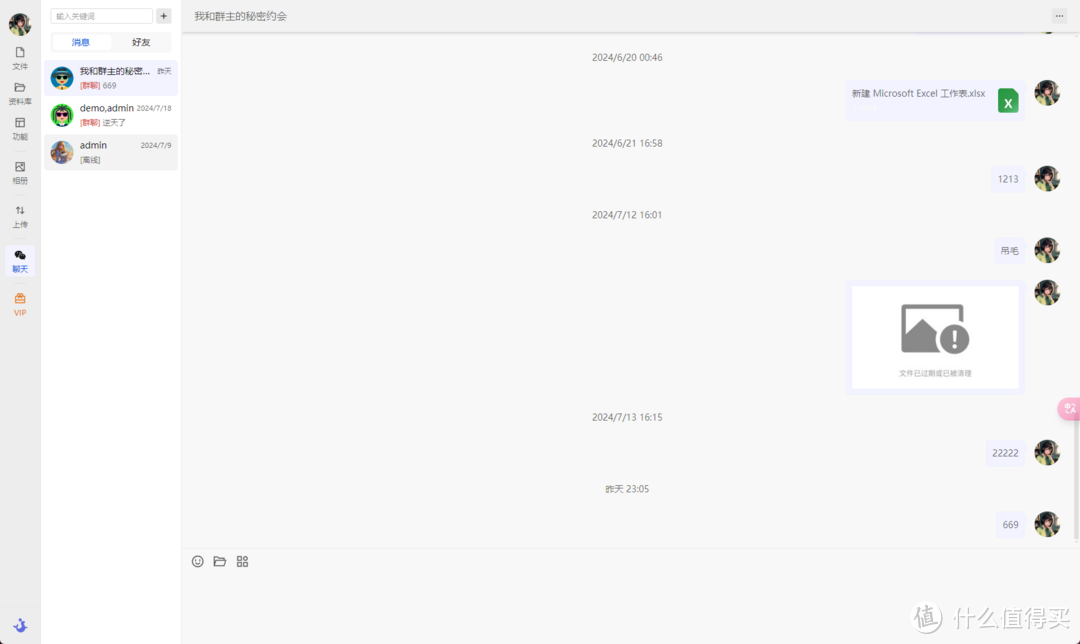
Task: Click the blue icon at bottom left corner
Action: click(20, 624)
